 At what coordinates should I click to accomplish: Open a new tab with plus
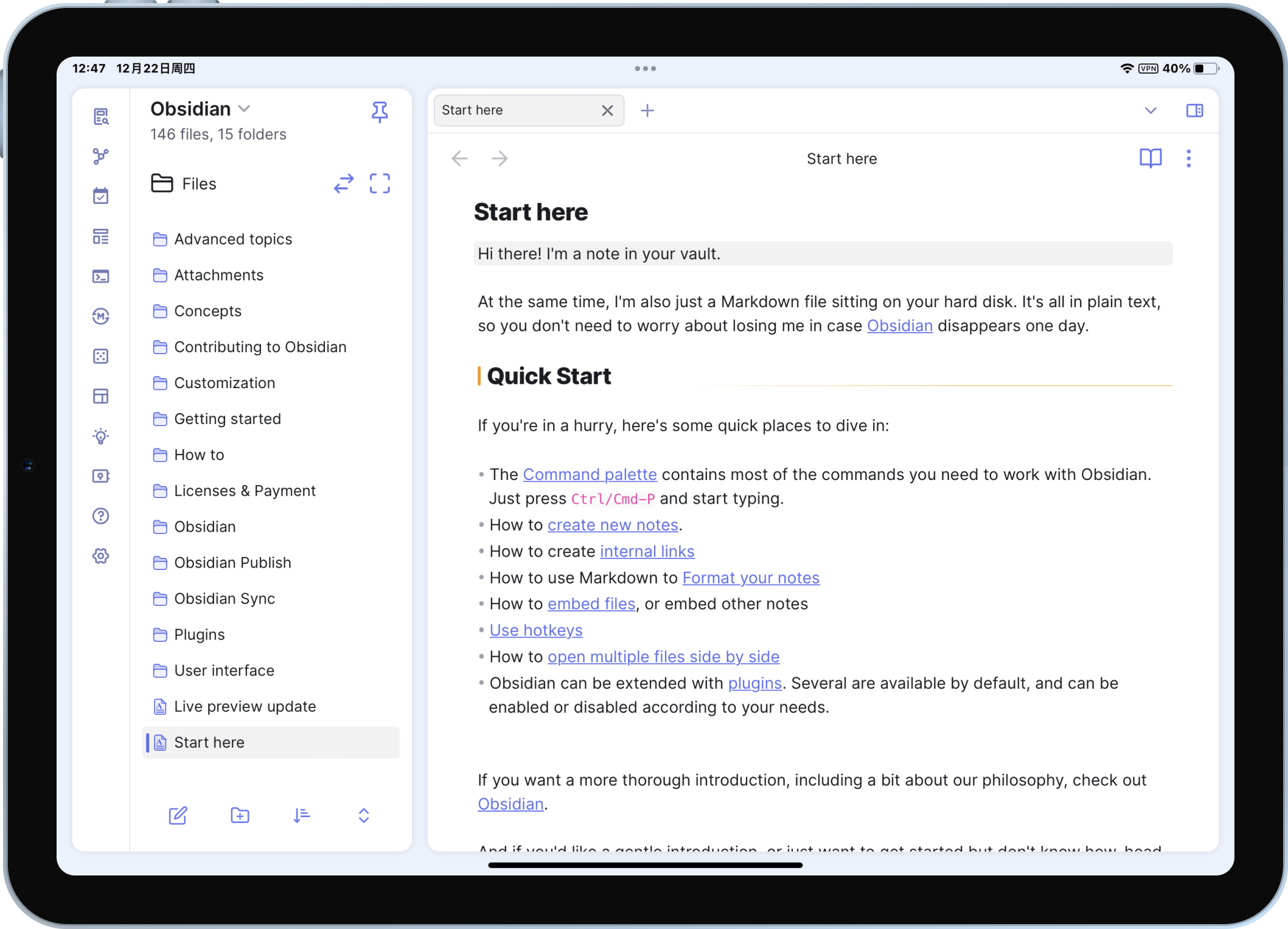(x=647, y=111)
